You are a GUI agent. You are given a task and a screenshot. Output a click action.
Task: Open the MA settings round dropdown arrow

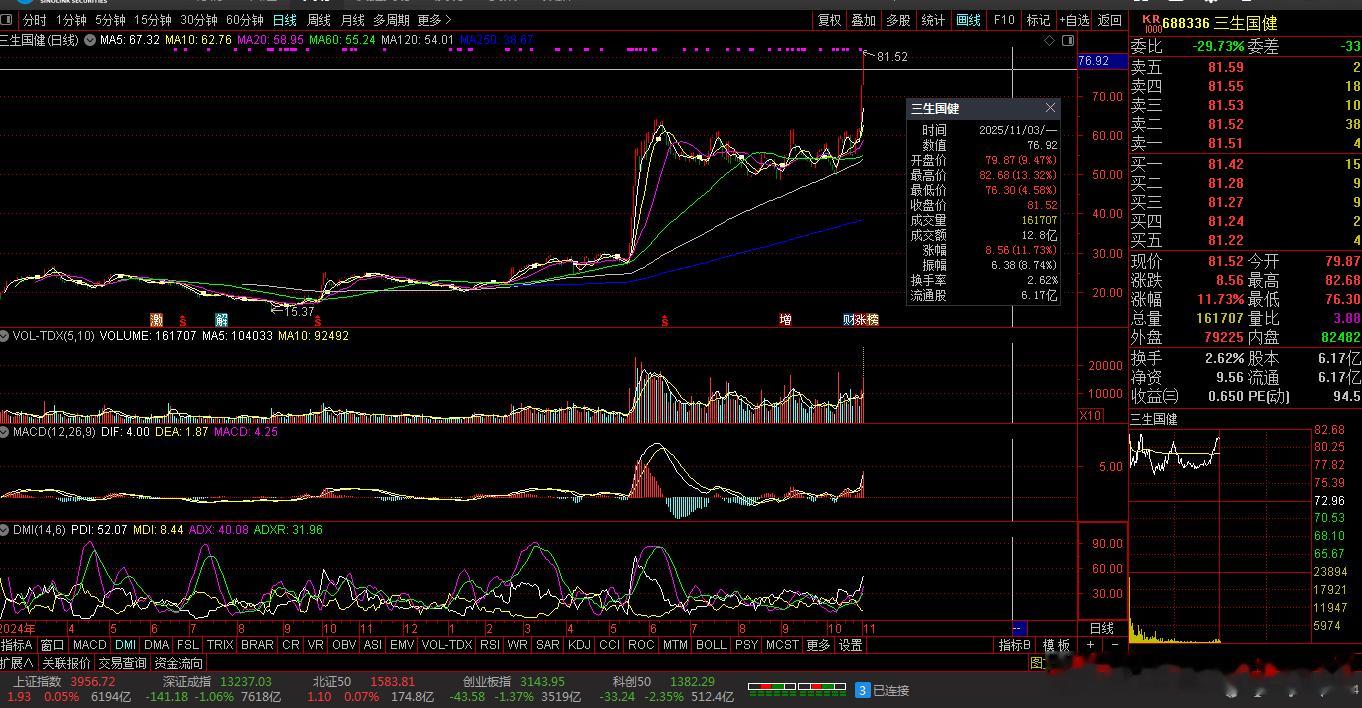90,40
